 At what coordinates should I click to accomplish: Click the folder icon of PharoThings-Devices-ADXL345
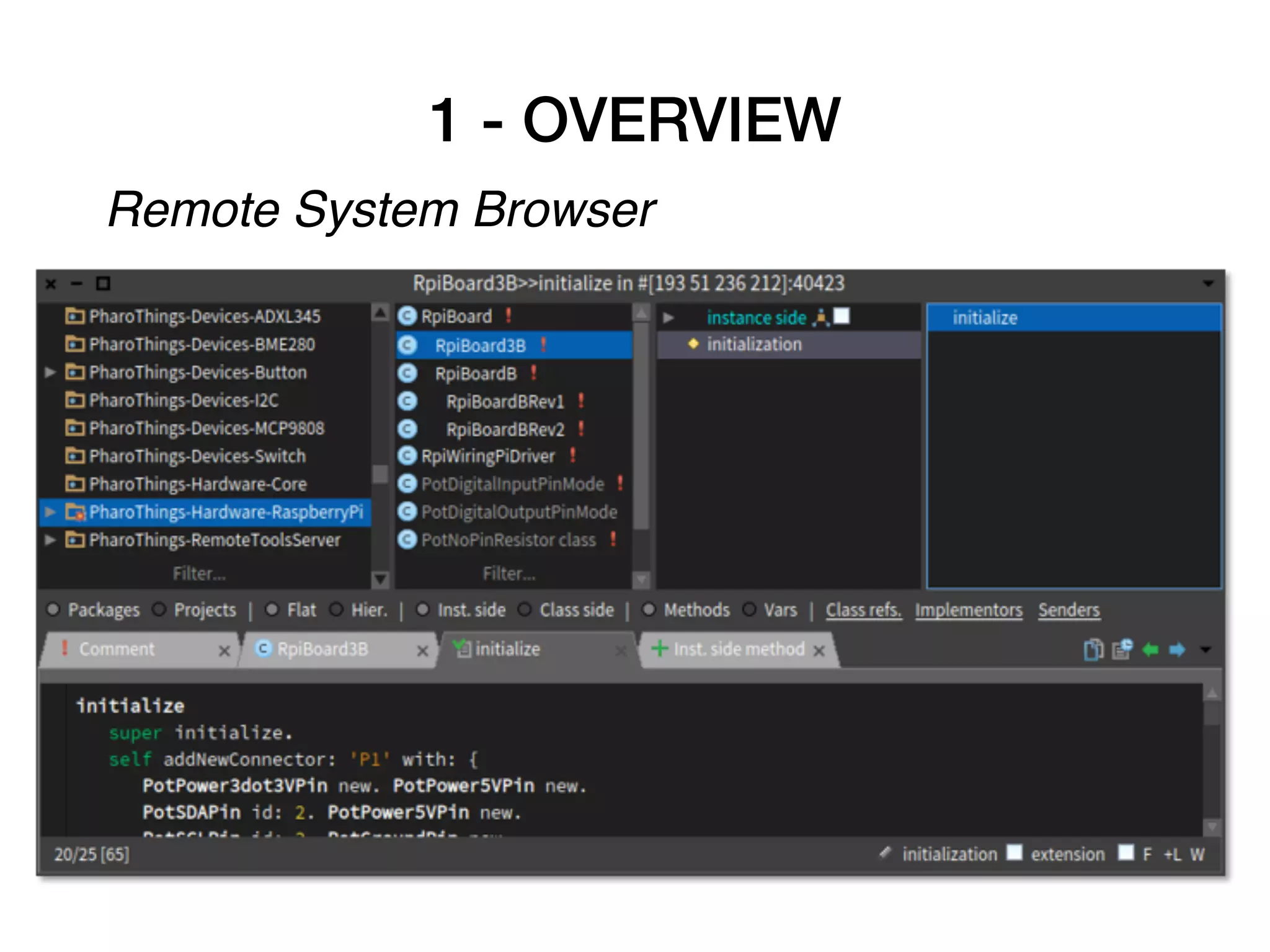[x=75, y=316]
